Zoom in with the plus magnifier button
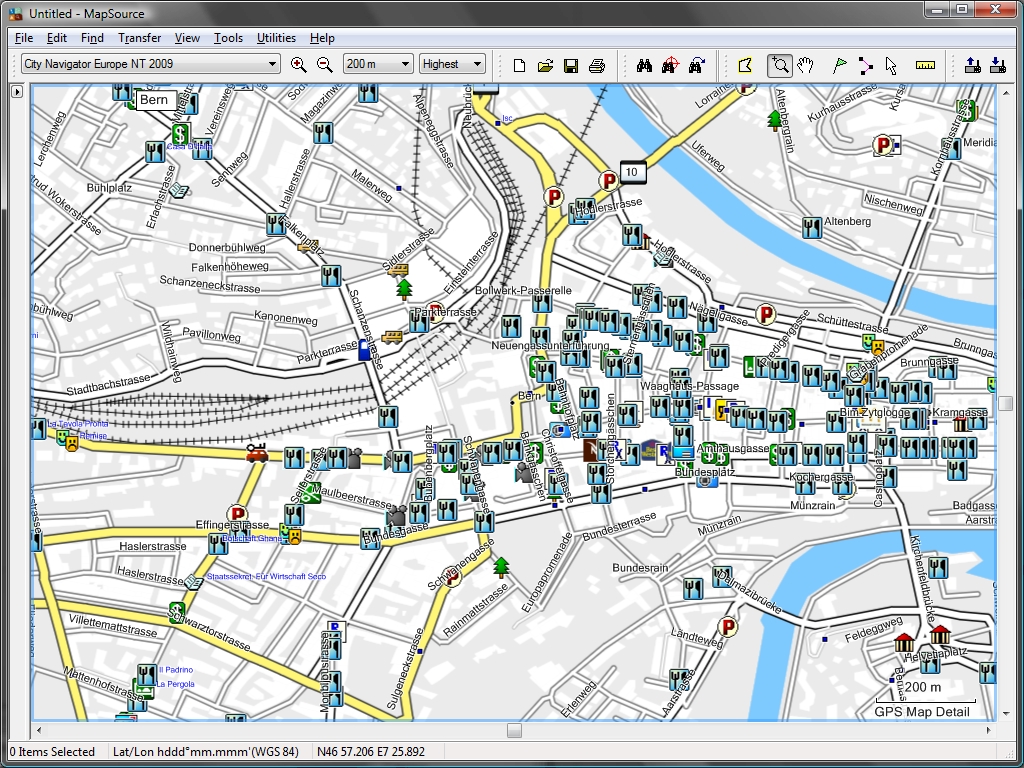Viewport: 1024px width, 768px height. click(298, 64)
